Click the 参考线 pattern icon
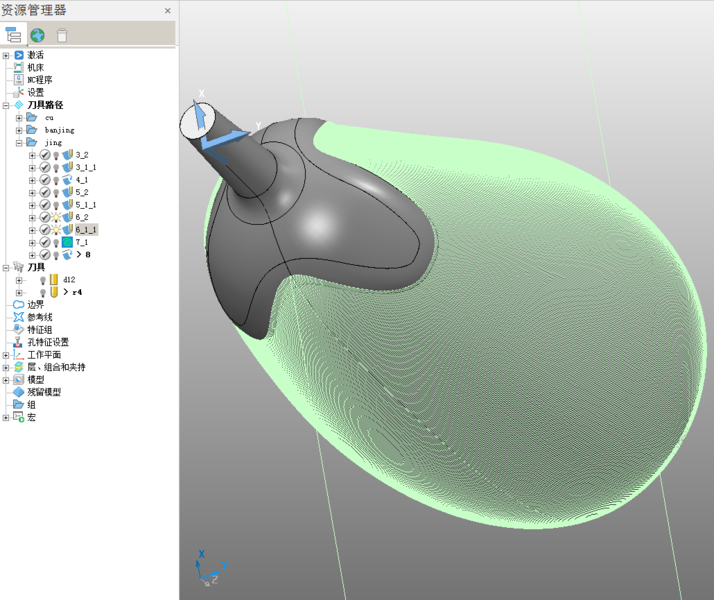The width and height of the screenshot is (714, 600). point(19,317)
